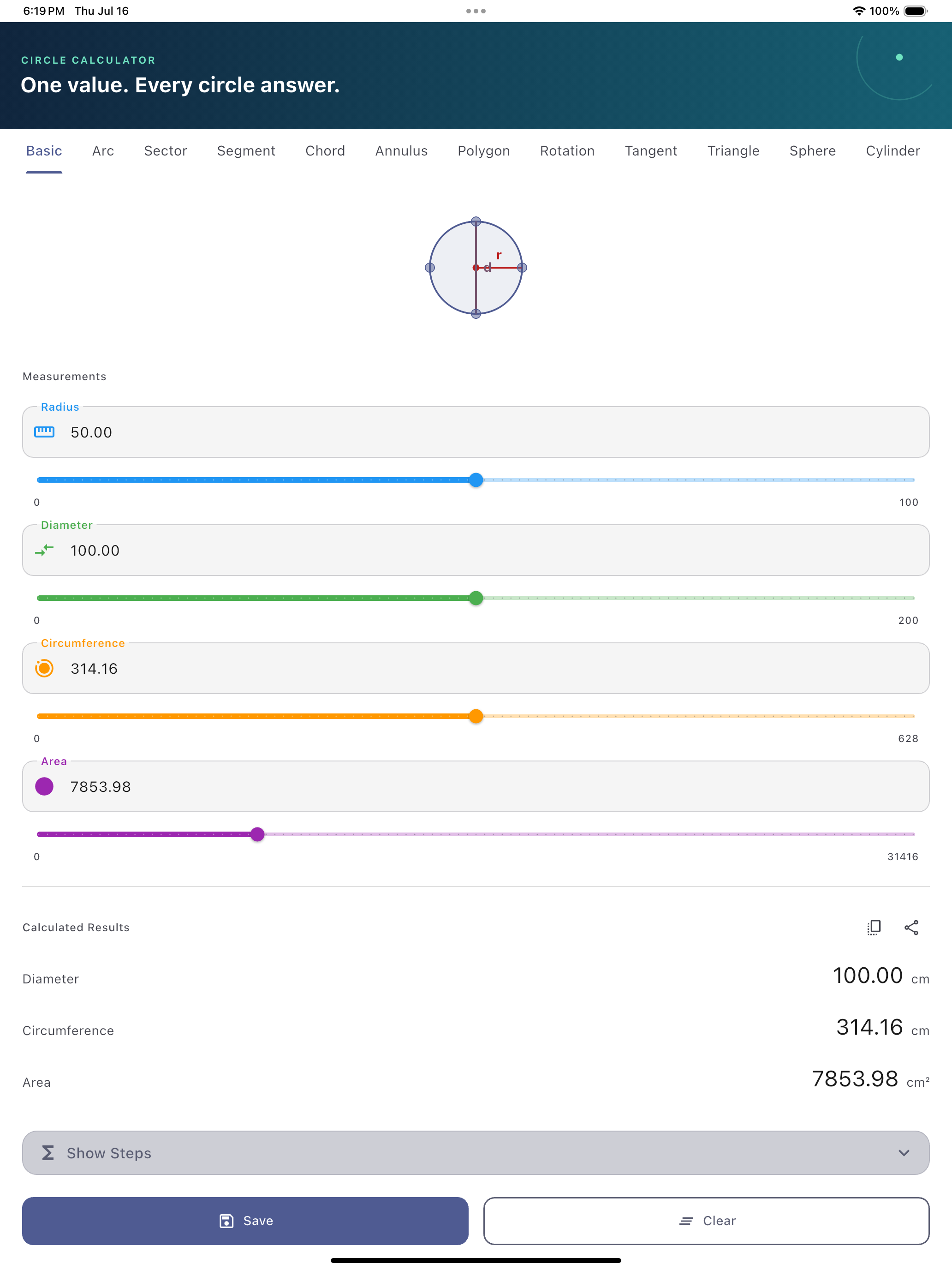The width and height of the screenshot is (952, 1270).
Task: Edit the Circumference input field
Action: [476, 668]
